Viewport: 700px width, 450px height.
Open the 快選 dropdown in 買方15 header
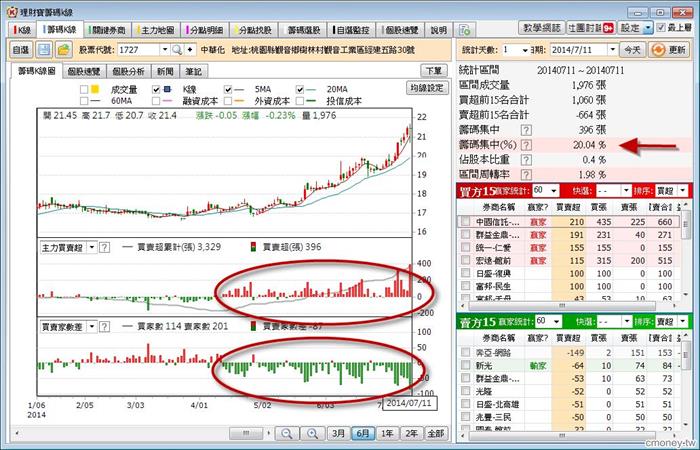coord(626,191)
